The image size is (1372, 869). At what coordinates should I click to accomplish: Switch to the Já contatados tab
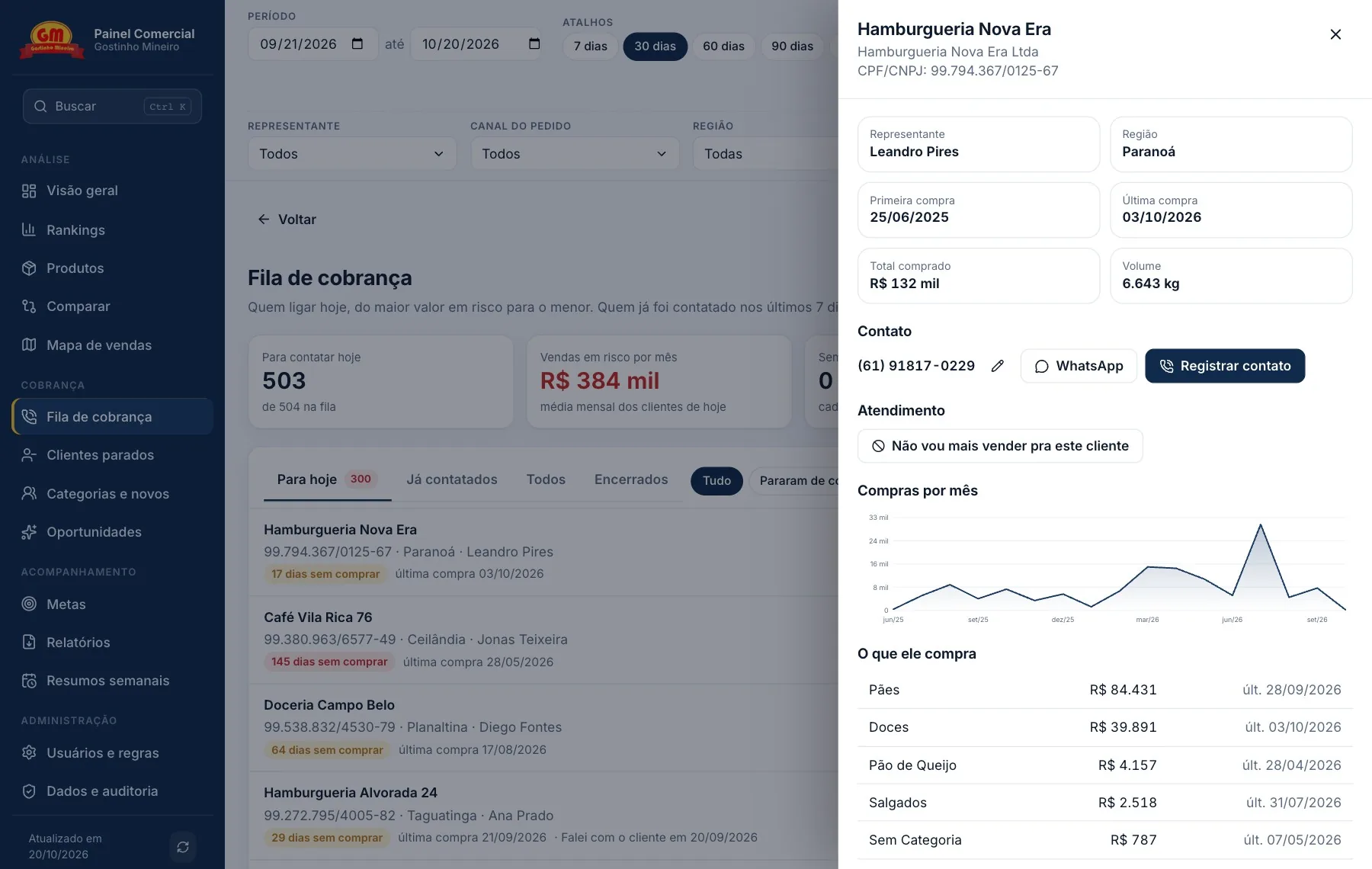(452, 479)
